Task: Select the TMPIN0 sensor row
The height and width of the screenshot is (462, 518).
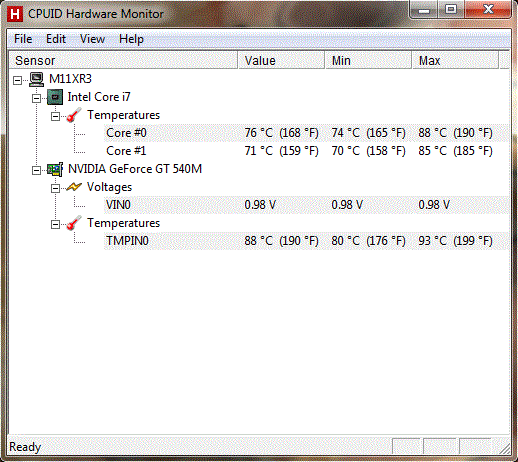Action: click(307, 241)
